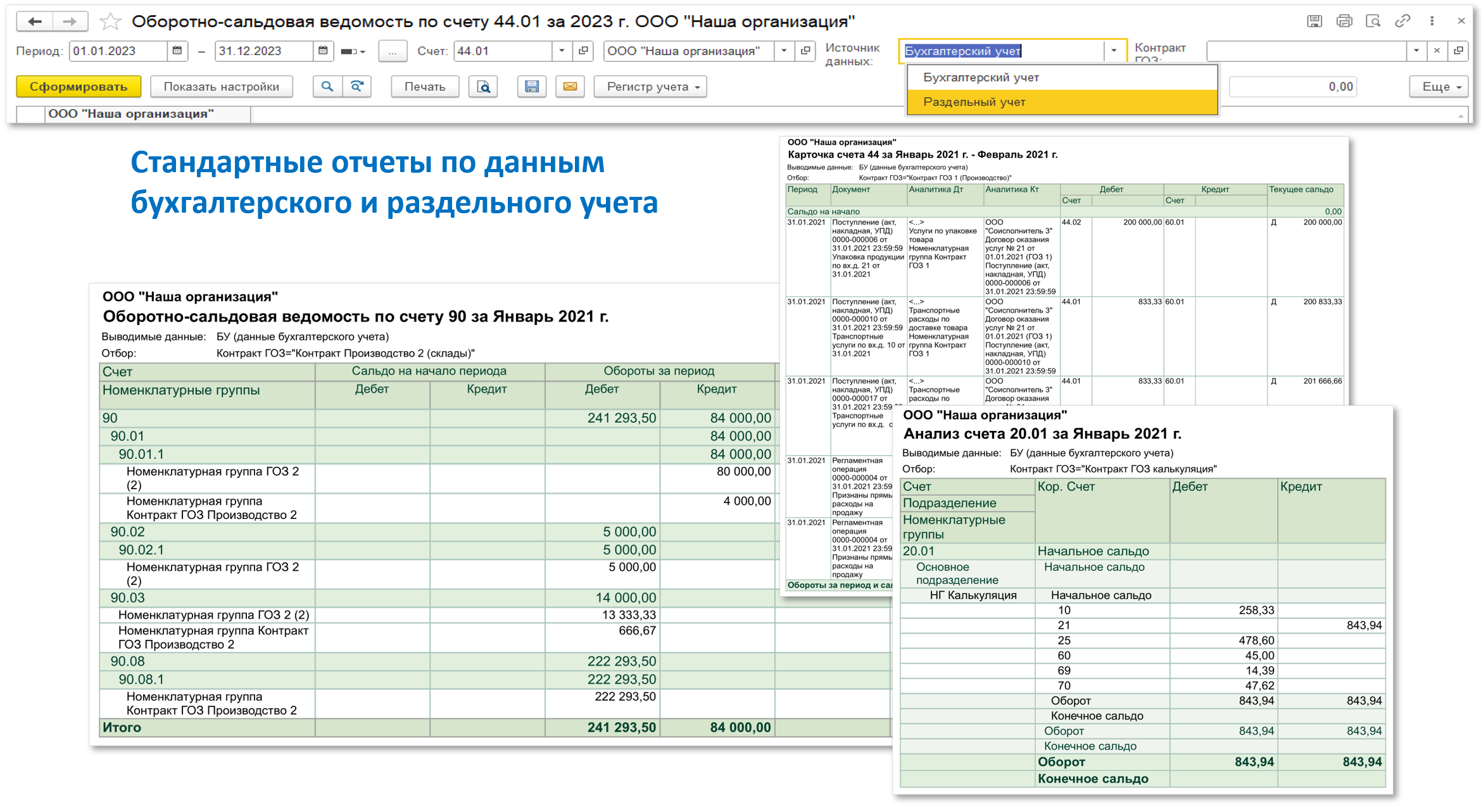The image size is (1481, 812).
Task: Open calendar for the period start date
Action: (x=177, y=51)
